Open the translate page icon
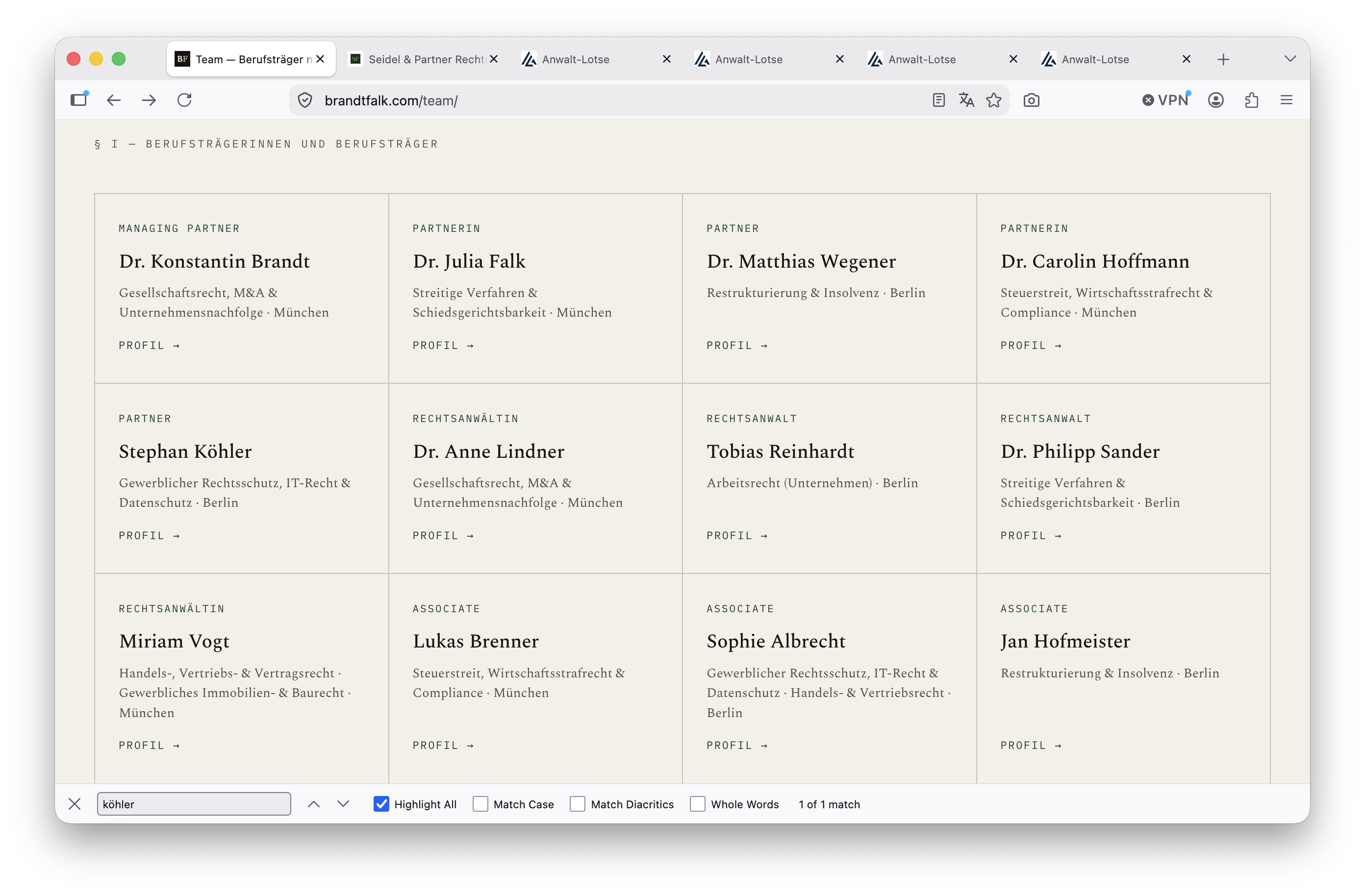1365x896 pixels. pyautogui.click(x=966, y=100)
